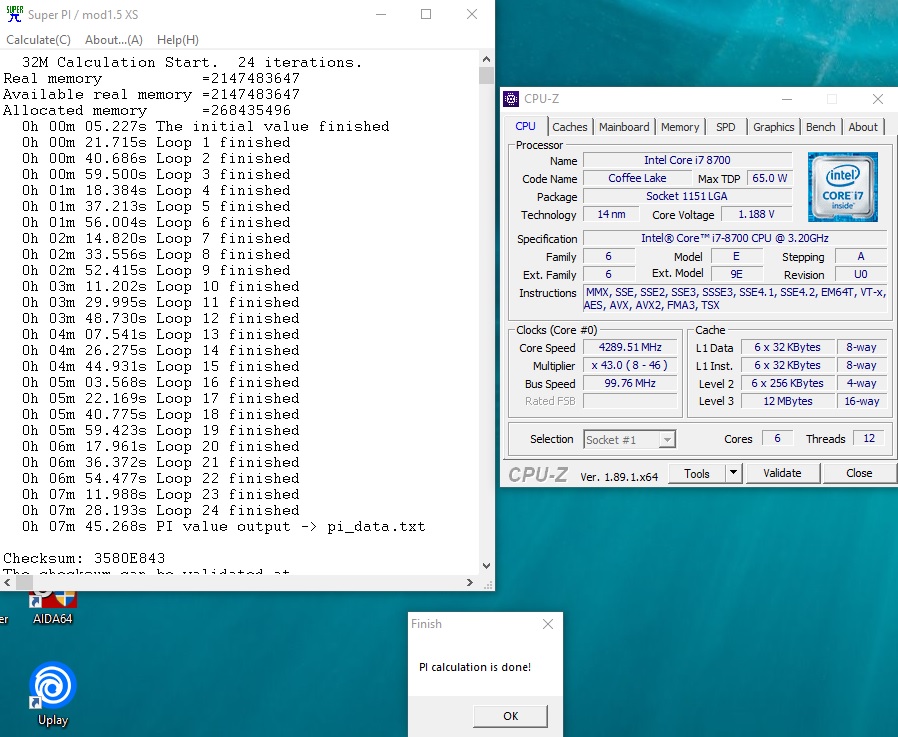Click the Super PI window resize grip
This screenshot has height=737, width=898.
click(x=489, y=585)
